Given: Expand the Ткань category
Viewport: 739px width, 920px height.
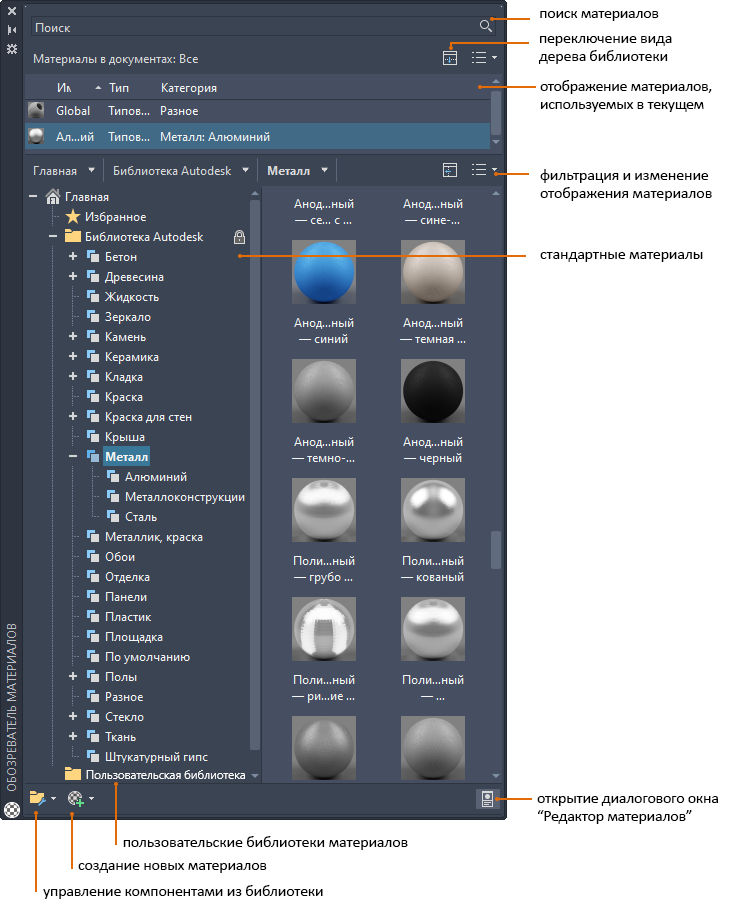Looking at the screenshot, I should [73, 736].
